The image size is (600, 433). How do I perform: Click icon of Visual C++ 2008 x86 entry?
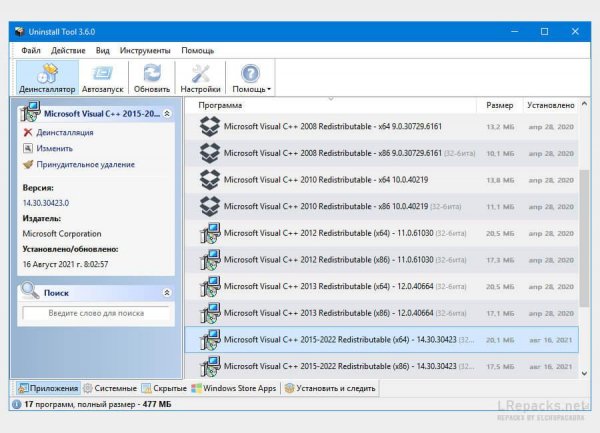point(210,153)
